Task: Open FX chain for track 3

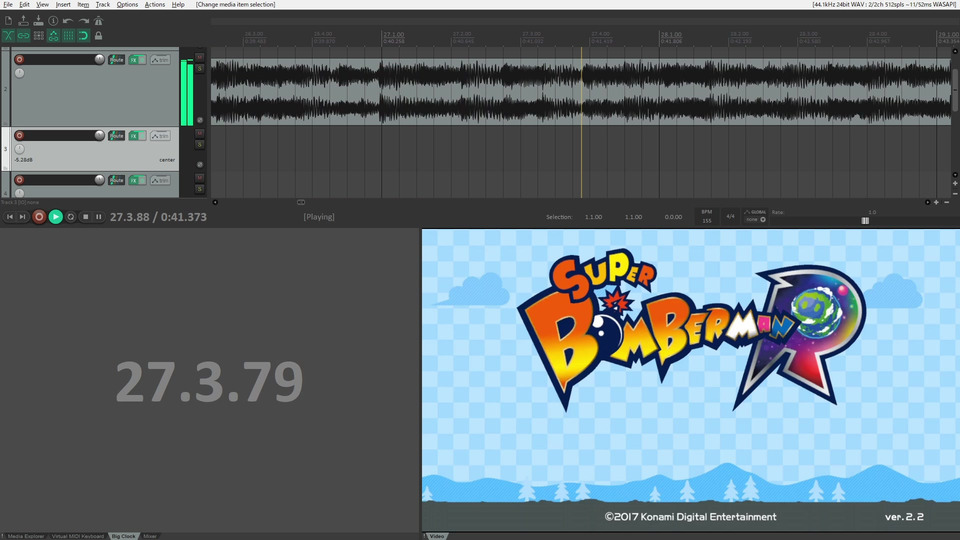Action: click(x=133, y=135)
